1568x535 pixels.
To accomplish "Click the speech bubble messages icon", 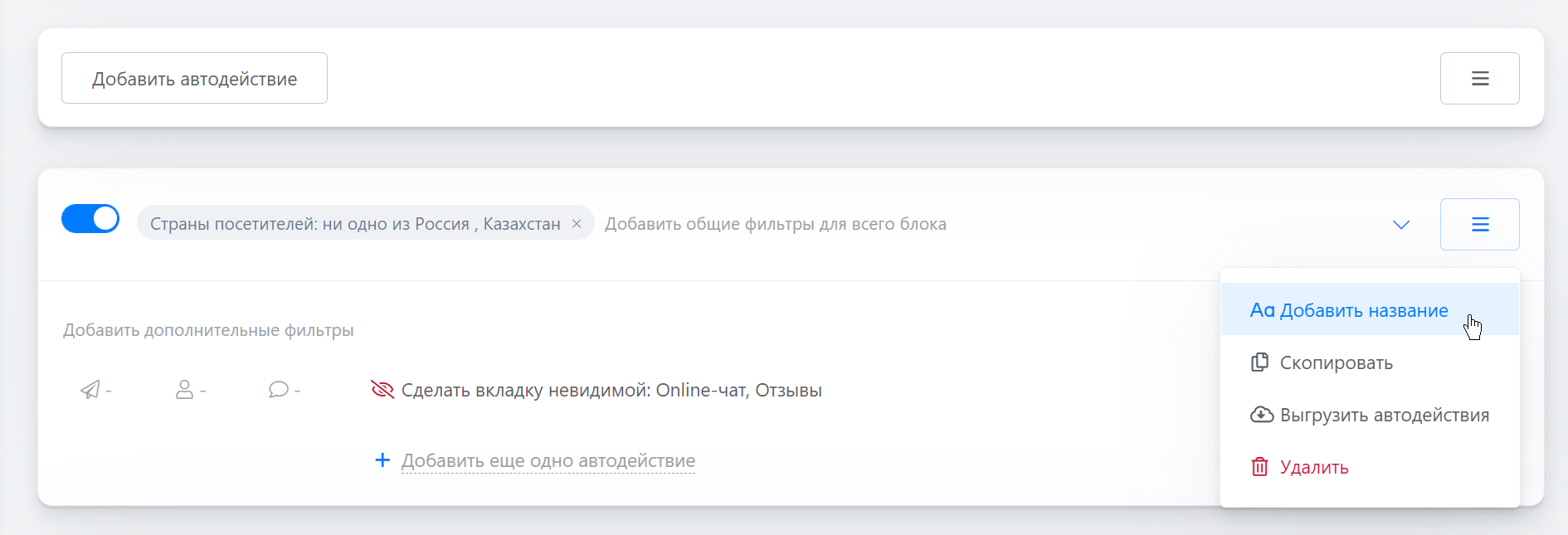I will (278, 390).
